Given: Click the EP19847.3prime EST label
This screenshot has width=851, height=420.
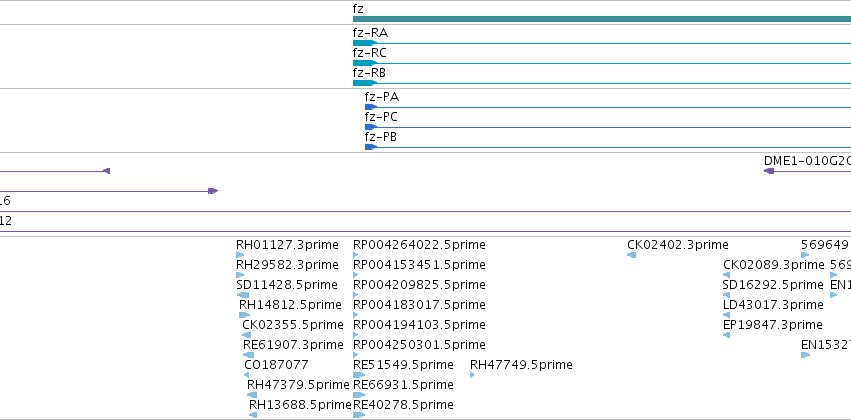Looking at the screenshot, I should pyautogui.click(x=773, y=325).
